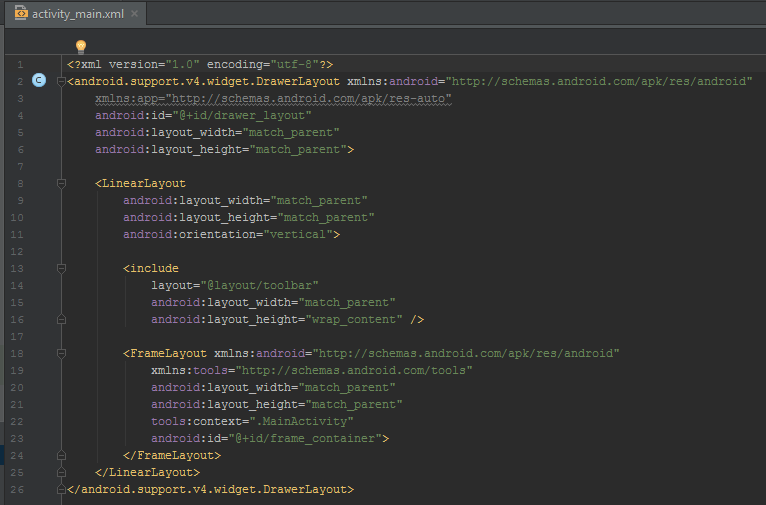Click the </FrameLayout> closing tag
The image size is (766, 505).
172,455
